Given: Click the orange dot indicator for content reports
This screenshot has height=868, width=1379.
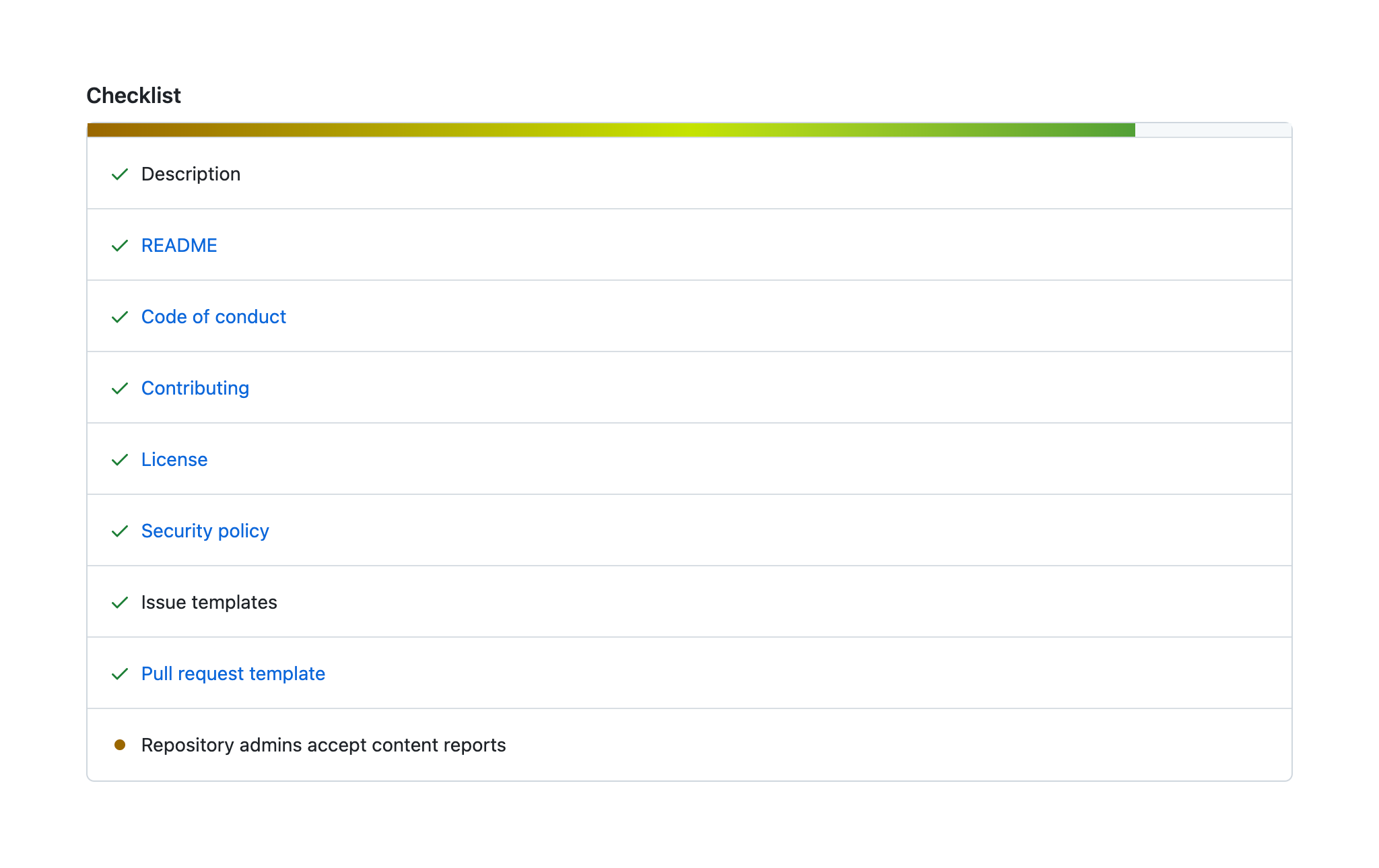Looking at the screenshot, I should click(x=120, y=745).
